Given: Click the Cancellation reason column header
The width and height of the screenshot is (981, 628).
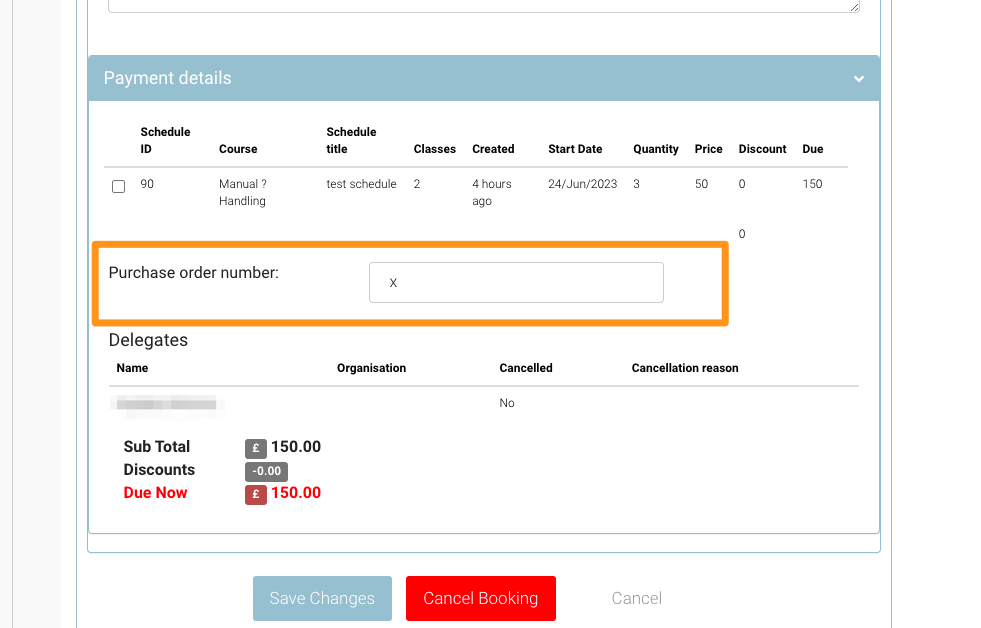Looking at the screenshot, I should coord(685,368).
